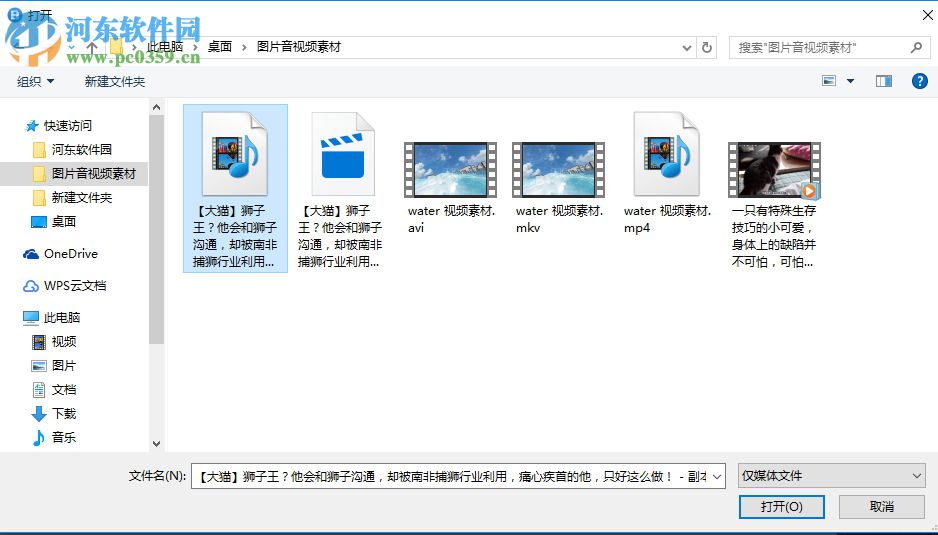The height and width of the screenshot is (535, 938).
Task: Click 新建文件夹 button
Action: [115, 81]
